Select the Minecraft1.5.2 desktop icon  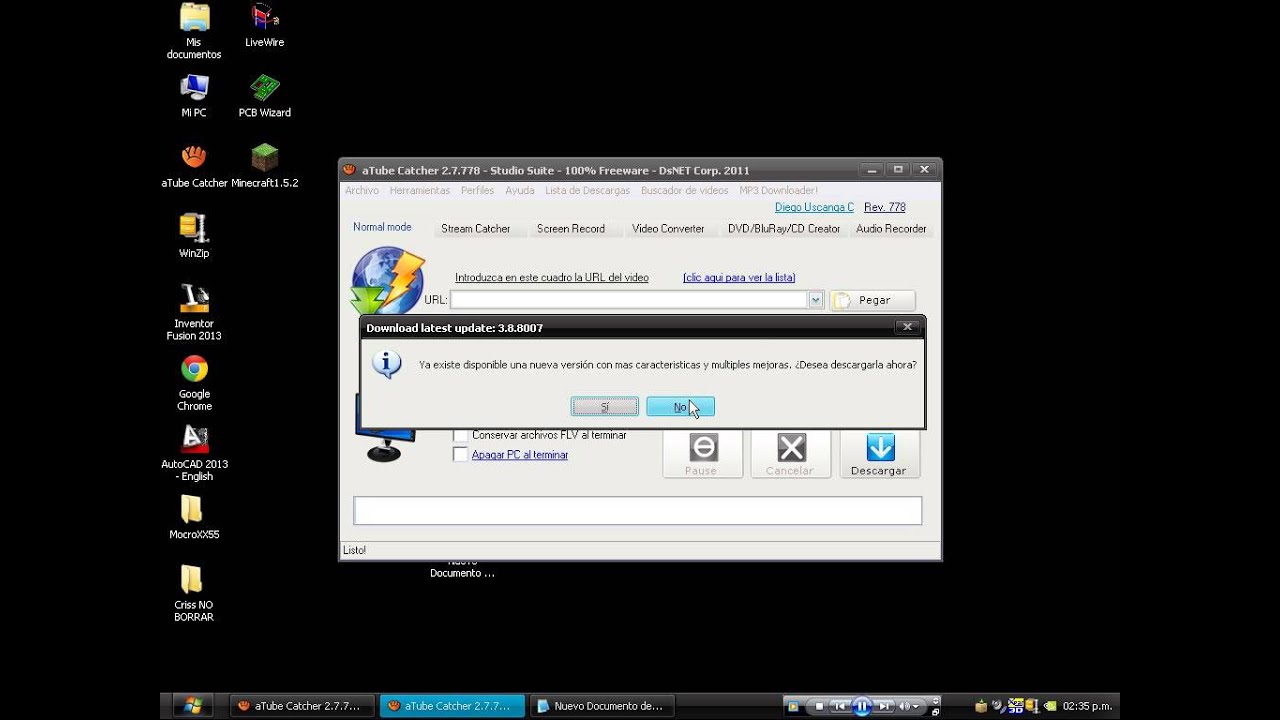click(x=264, y=166)
